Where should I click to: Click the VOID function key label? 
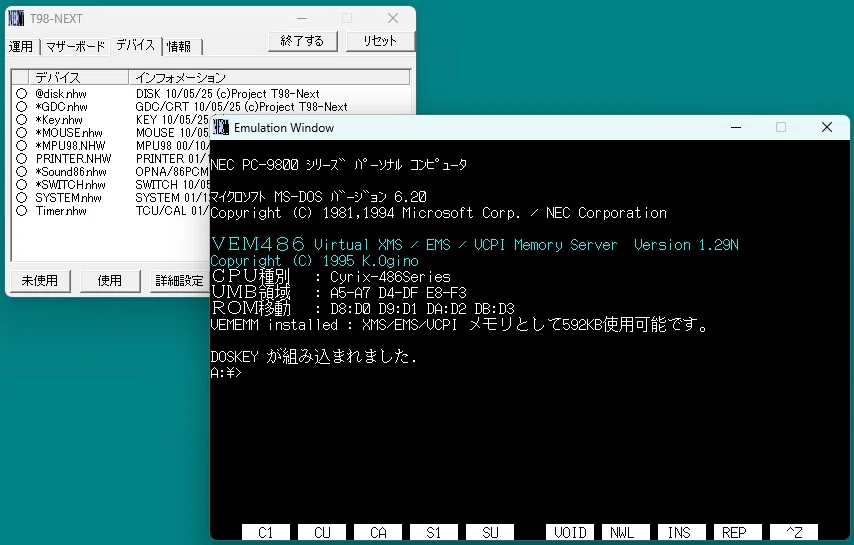(570, 532)
